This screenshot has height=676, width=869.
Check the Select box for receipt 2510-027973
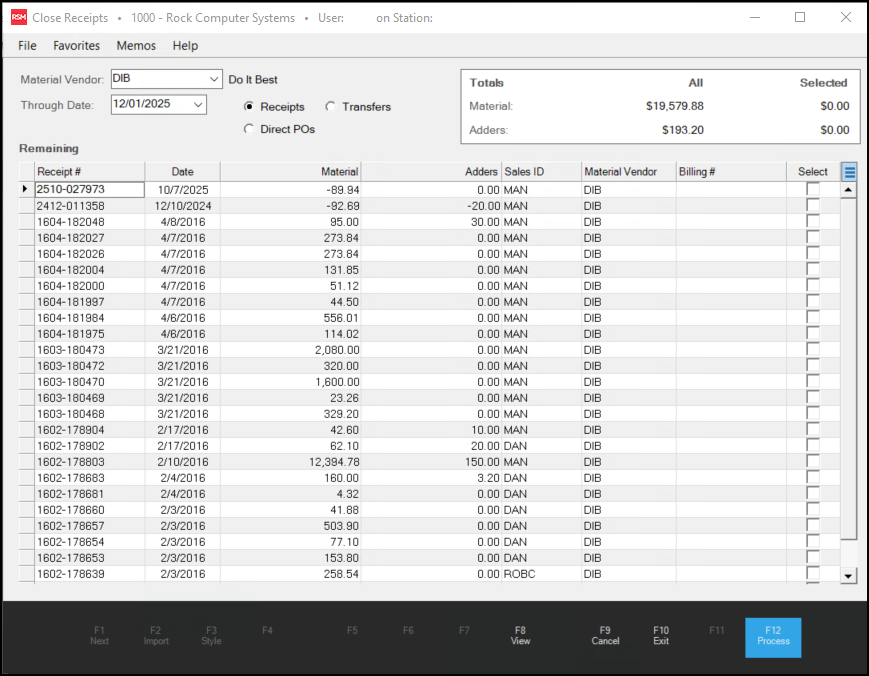point(812,189)
